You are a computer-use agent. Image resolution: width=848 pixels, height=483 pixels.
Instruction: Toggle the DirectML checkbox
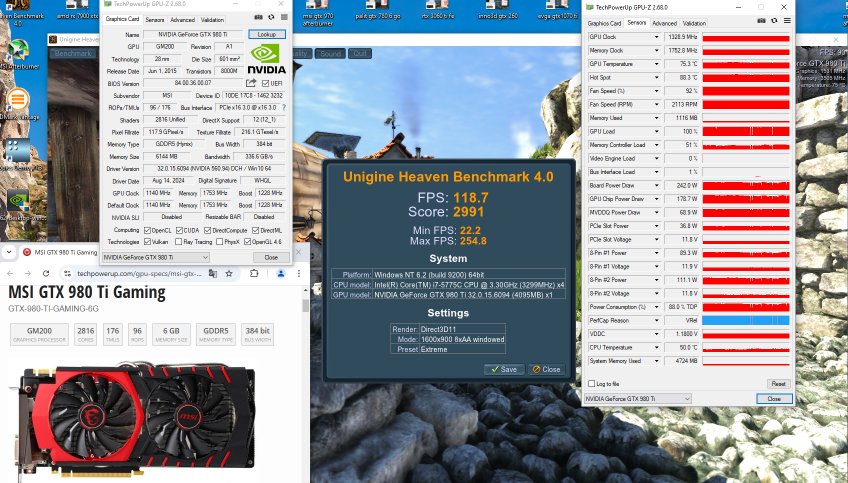click(255, 230)
